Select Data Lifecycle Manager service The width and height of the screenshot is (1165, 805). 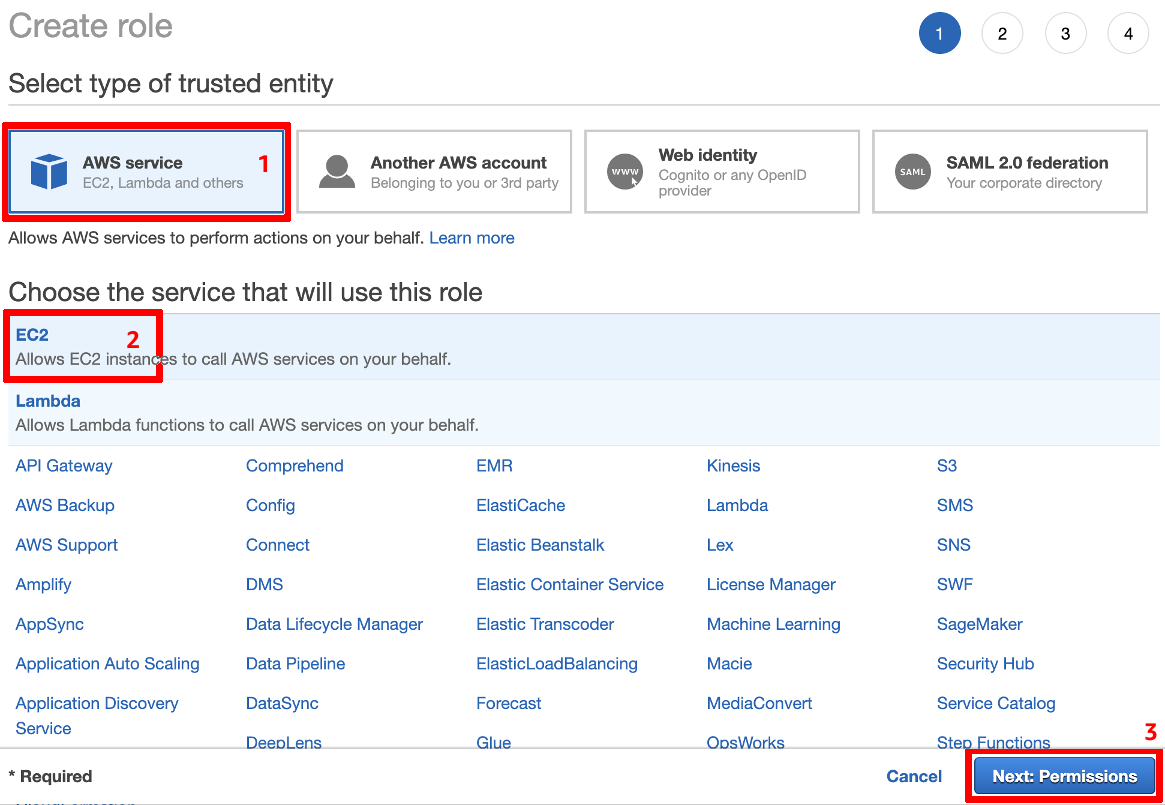(x=334, y=624)
